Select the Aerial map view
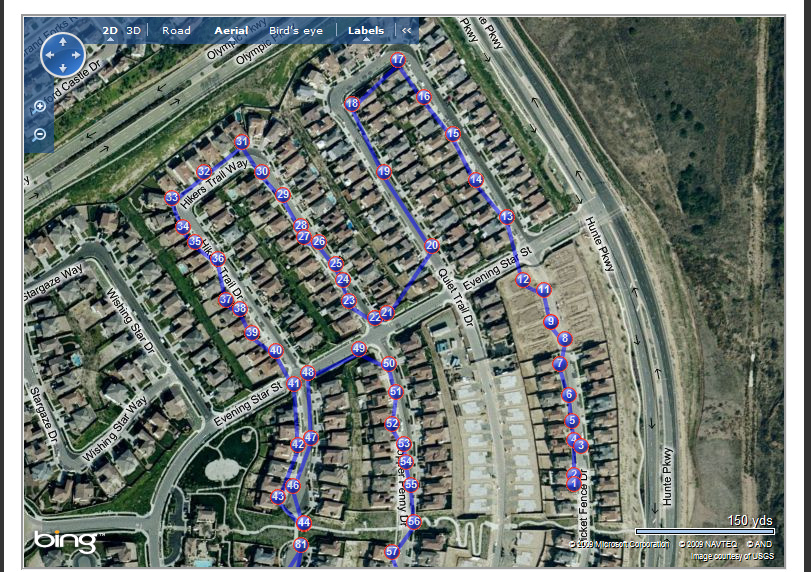Image resolution: width=811 pixels, height=572 pixels. point(231,31)
